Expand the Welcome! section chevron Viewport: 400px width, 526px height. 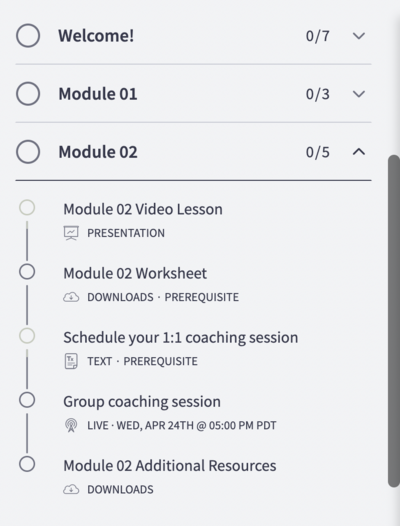click(x=359, y=36)
